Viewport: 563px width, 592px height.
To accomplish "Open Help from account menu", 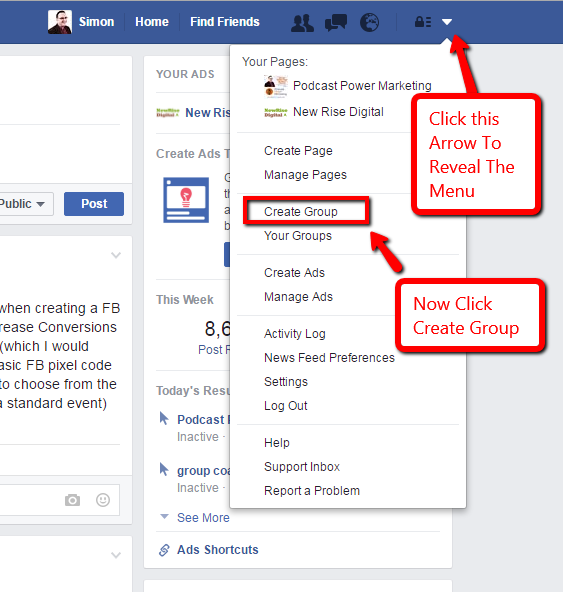I will [x=277, y=442].
